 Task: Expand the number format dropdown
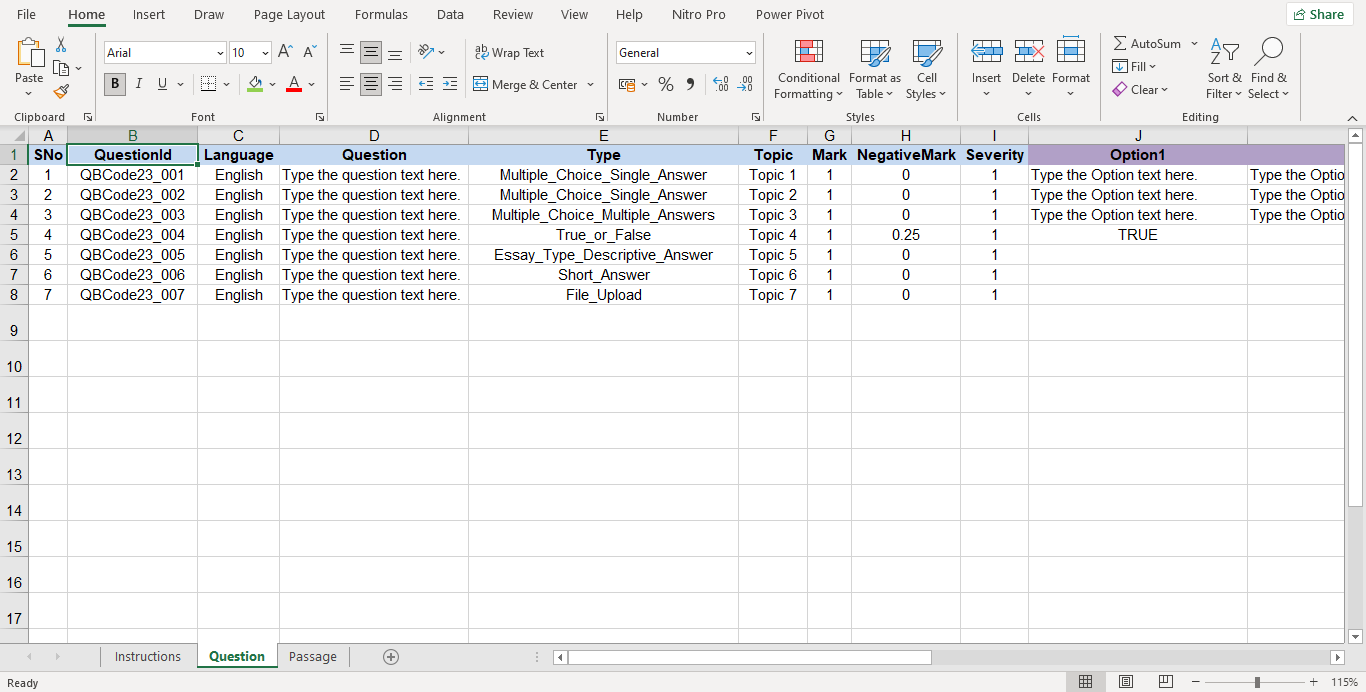click(749, 53)
